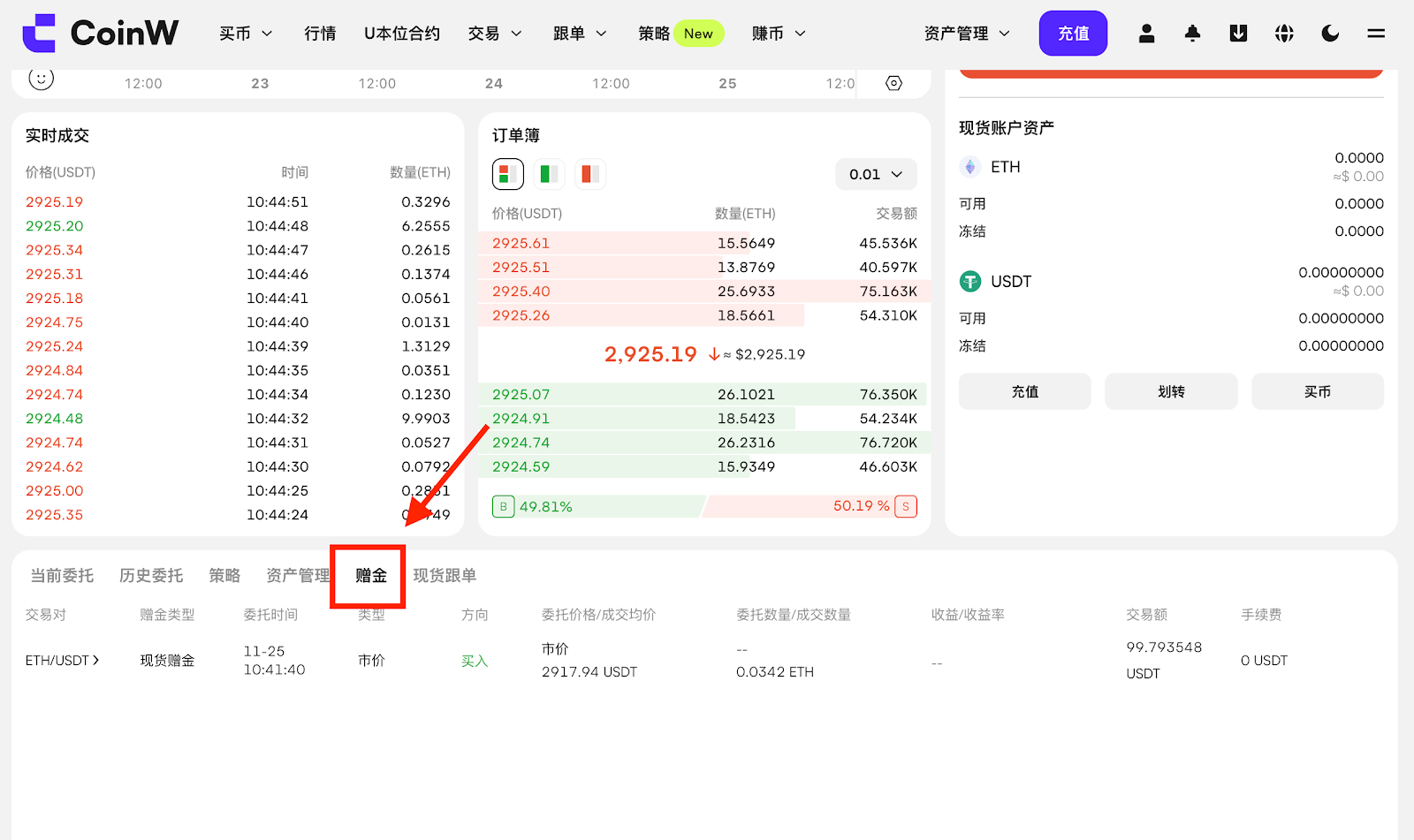Image resolution: width=1414 pixels, height=840 pixels.
Task: Show only sell orders in order book
Action: coord(589,174)
